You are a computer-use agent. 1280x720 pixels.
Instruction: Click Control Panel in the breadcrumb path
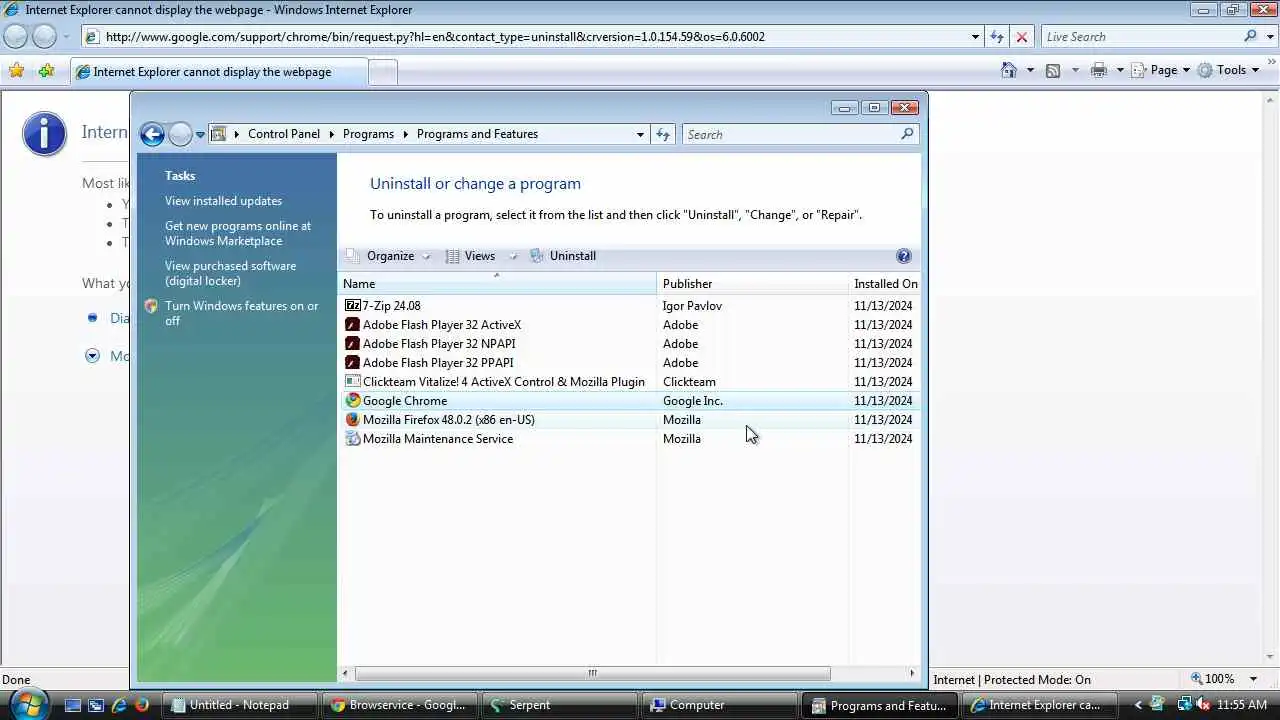click(284, 134)
